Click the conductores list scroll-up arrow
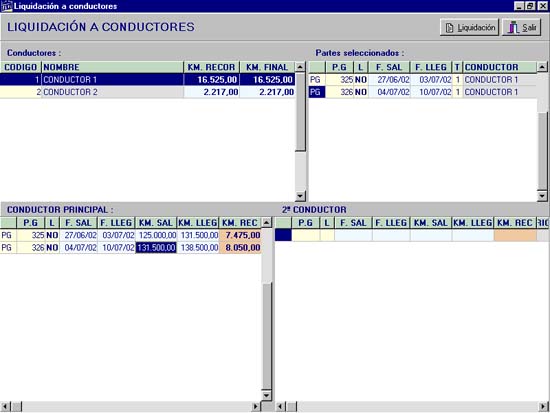Image resolution: width=550 pixels, height=413 pixels. [300, 67]
